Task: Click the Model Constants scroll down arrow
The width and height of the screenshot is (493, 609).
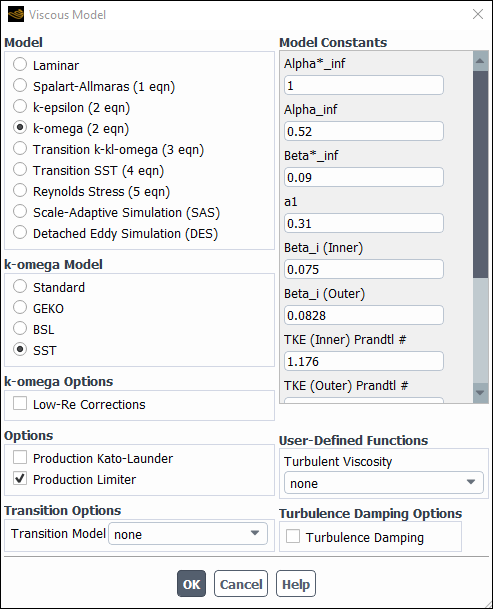Action: click(480, 393)
